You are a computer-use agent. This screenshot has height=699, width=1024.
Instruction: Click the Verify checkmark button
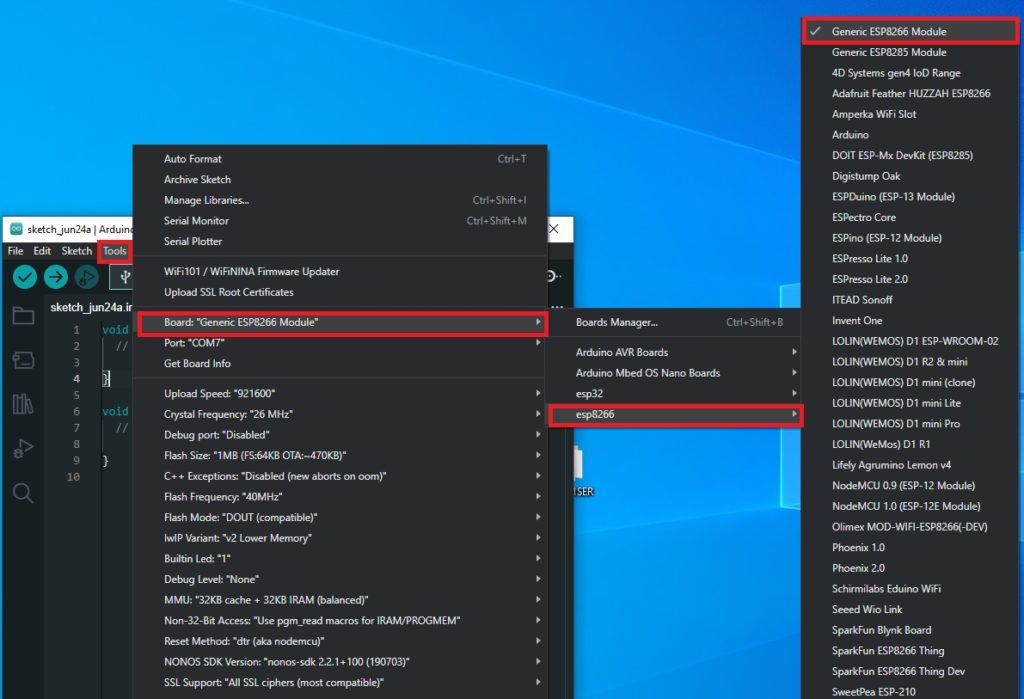pos(25,277)
